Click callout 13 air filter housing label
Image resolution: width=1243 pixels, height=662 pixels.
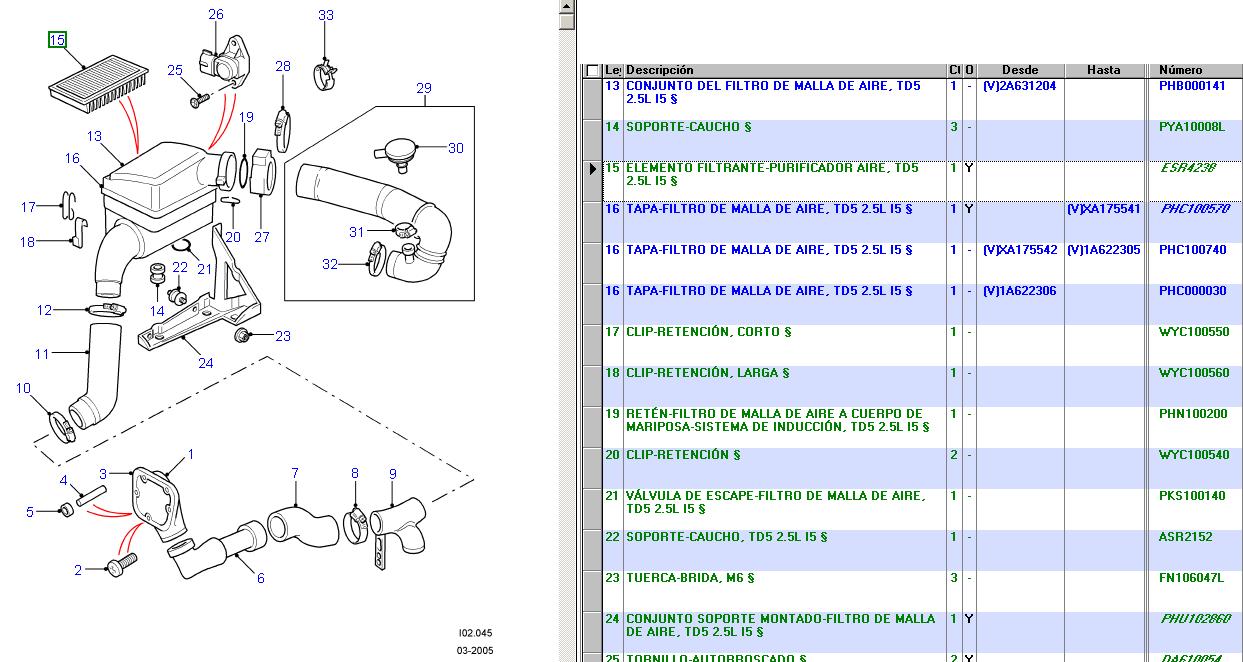[94, 136]
